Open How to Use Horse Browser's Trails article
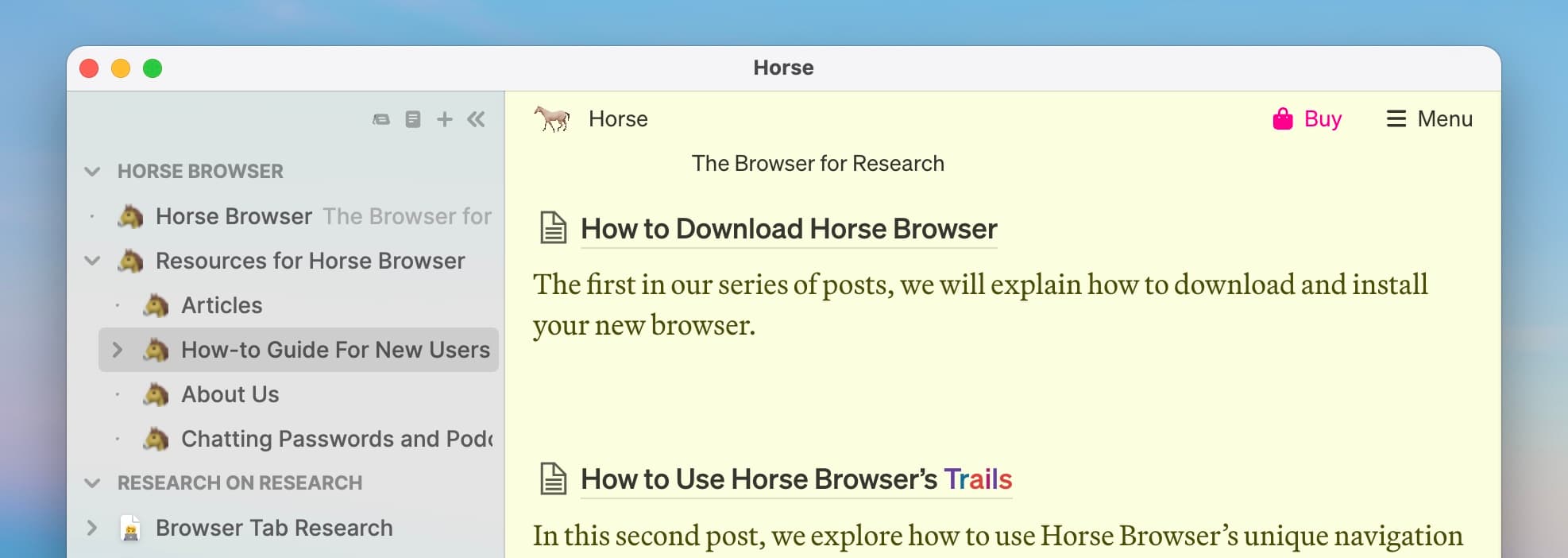This screenshot has width=1568, height=558. (797, 479)
